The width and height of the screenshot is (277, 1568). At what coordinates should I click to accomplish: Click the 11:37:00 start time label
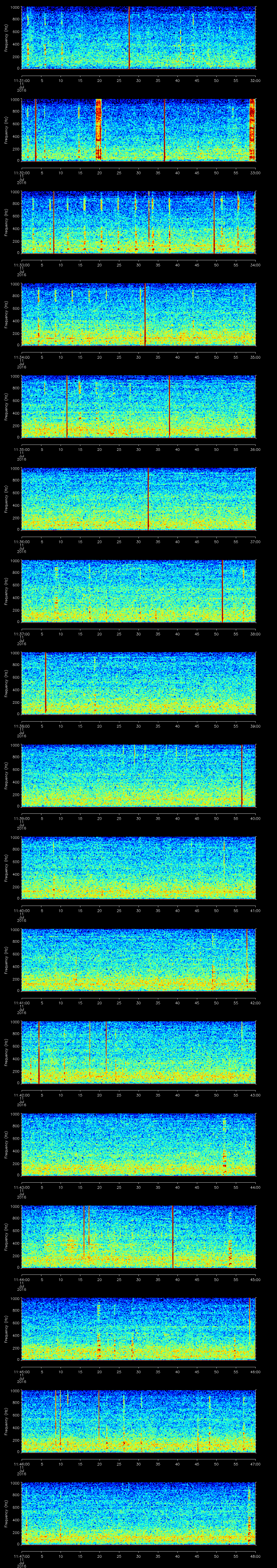22,634
